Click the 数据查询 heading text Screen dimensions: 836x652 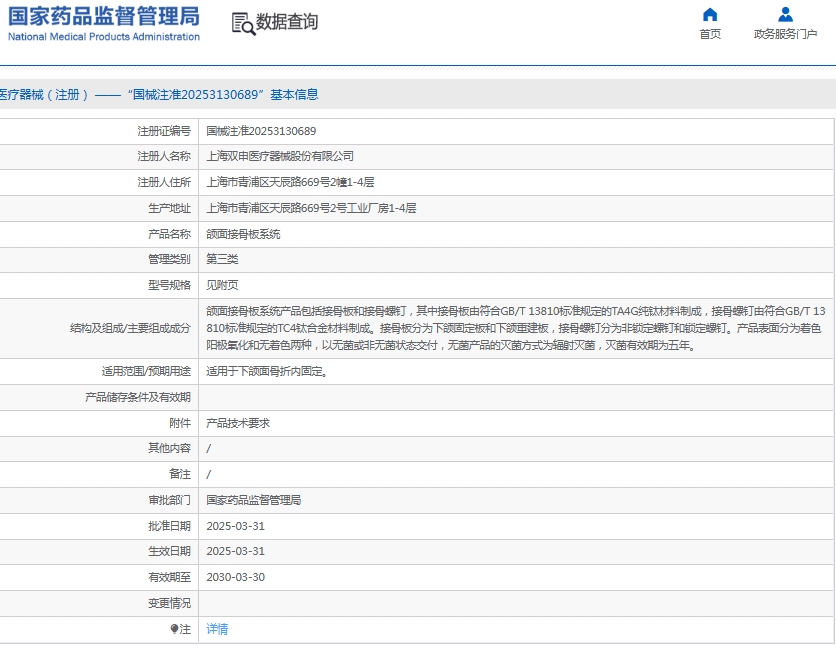287,22
